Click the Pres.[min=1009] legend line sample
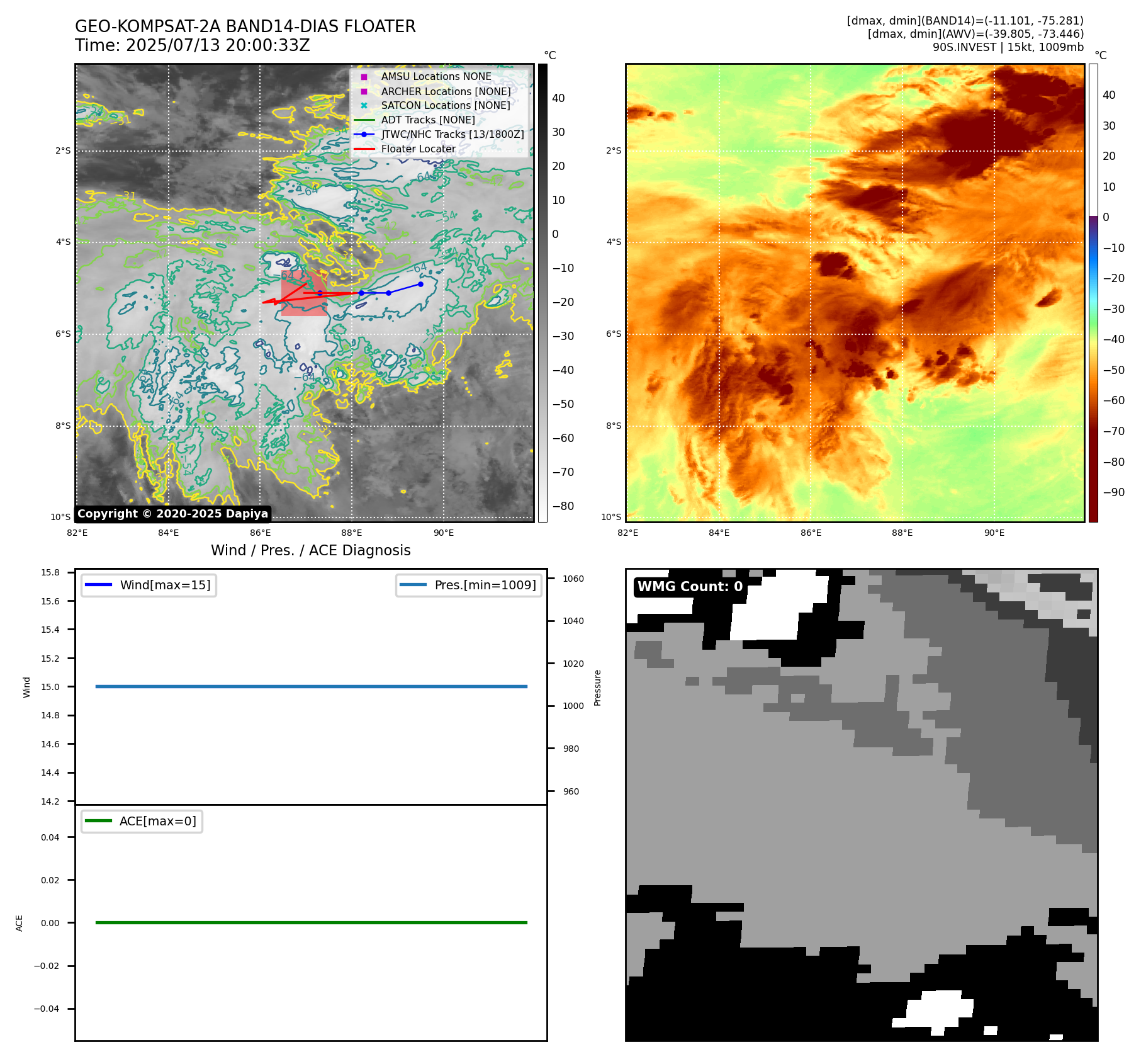 413,585
